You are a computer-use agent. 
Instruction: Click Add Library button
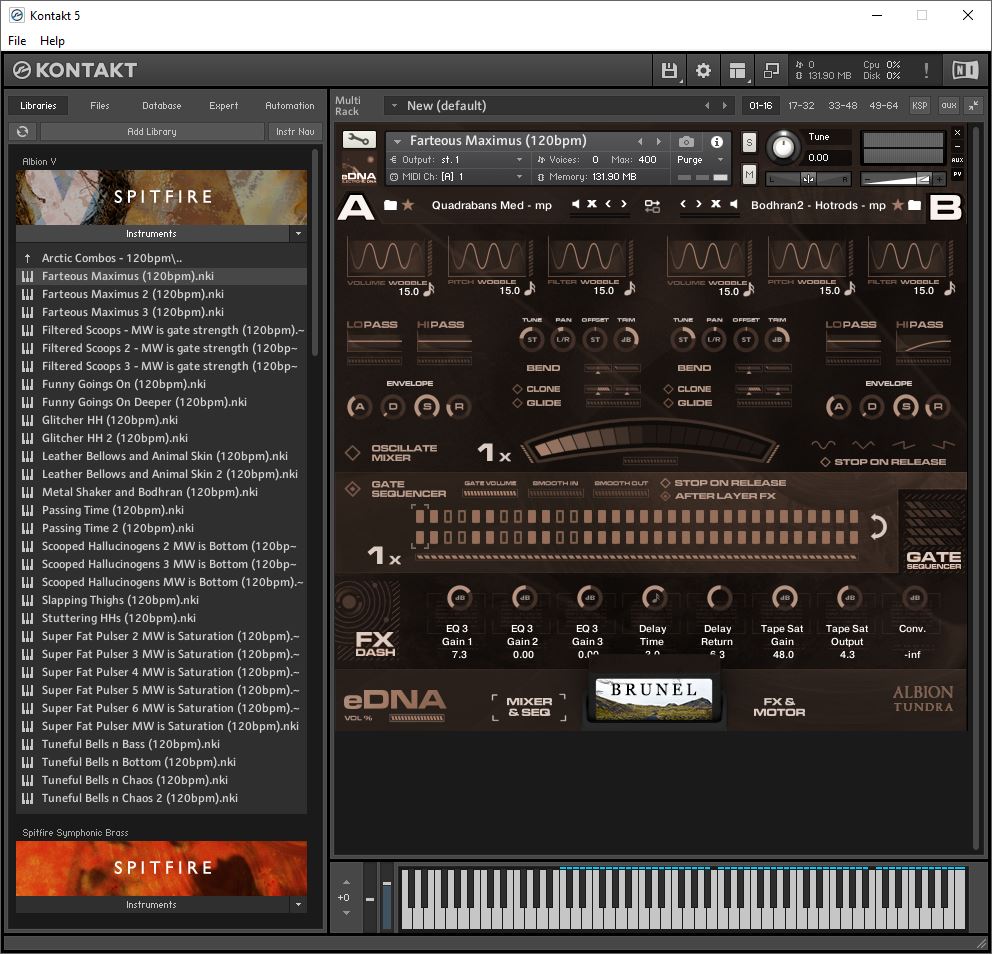pyautogui.click(x=152, y=132)
